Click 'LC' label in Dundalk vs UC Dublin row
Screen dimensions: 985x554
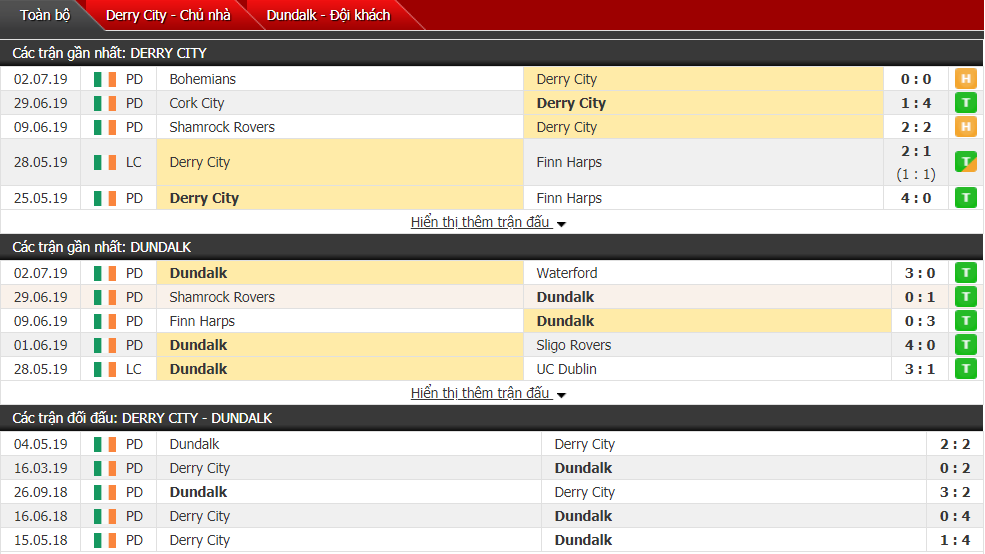tap(134, 369)
